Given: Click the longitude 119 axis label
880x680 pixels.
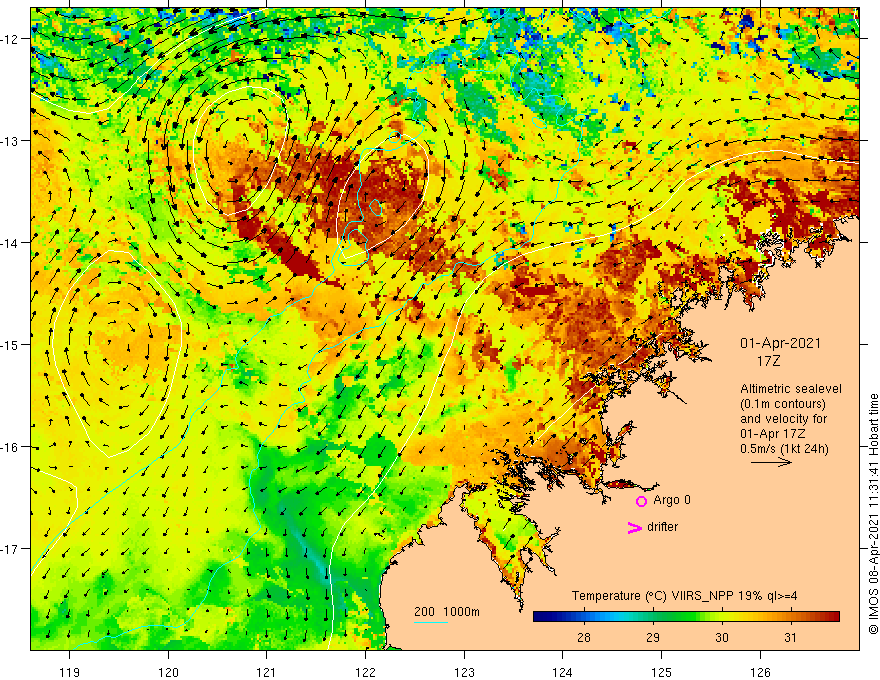Looking at the screenshot, I should (70, 672).
